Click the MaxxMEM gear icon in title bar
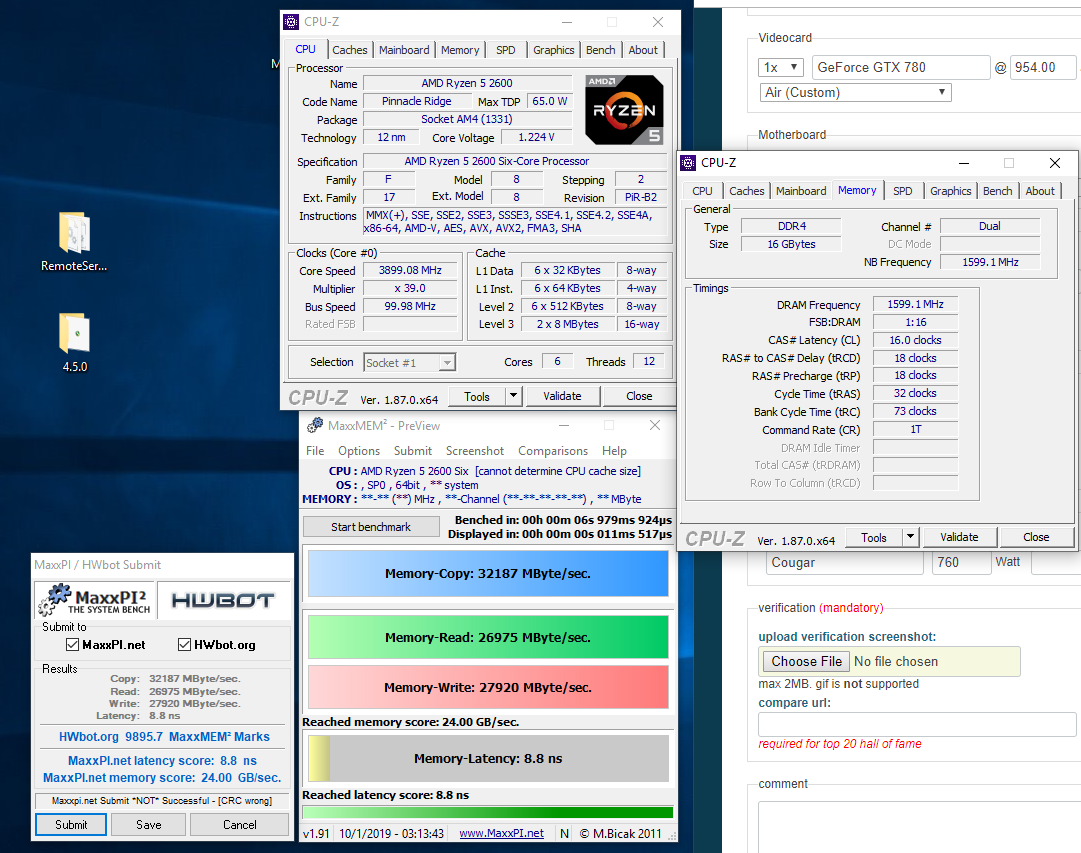 [x=315, y=425]
